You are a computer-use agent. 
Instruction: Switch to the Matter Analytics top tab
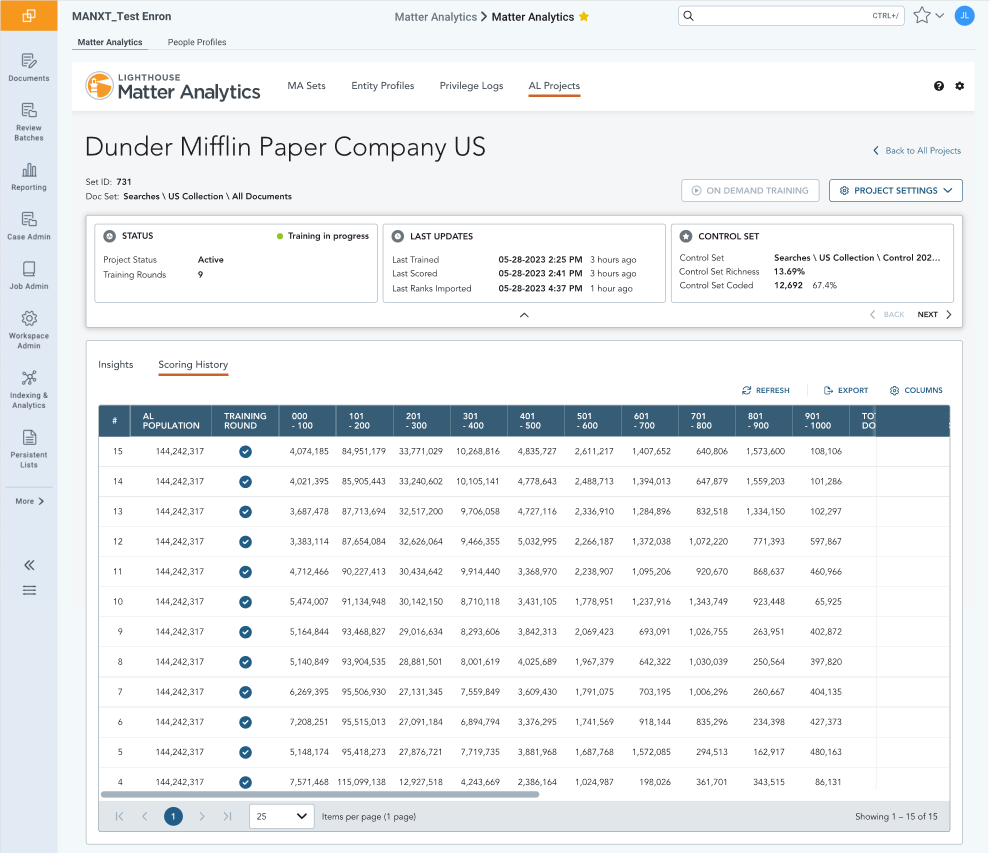click(x=110, y=42)
